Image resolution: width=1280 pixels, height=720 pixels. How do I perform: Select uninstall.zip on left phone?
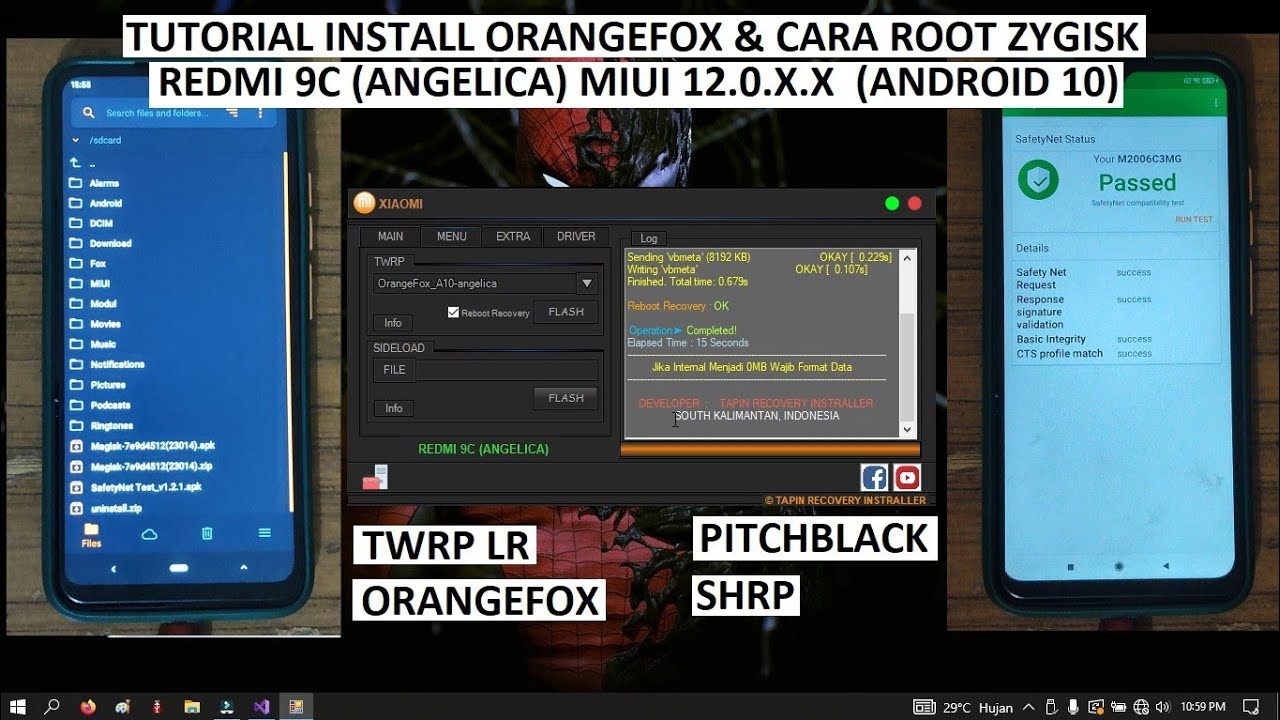[x=104, y=508]
